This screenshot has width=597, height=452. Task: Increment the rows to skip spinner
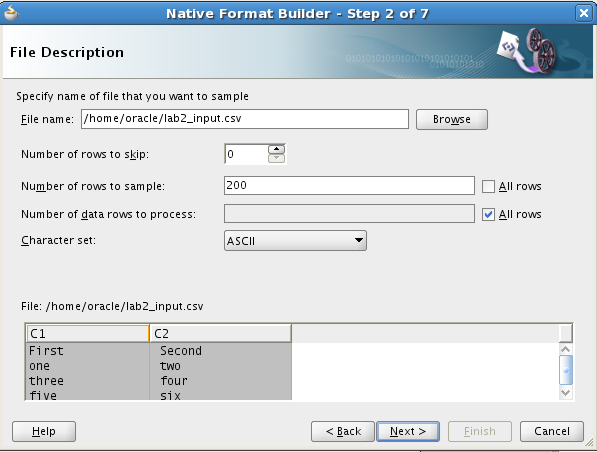pyautogui.click(x=276, y=149)
